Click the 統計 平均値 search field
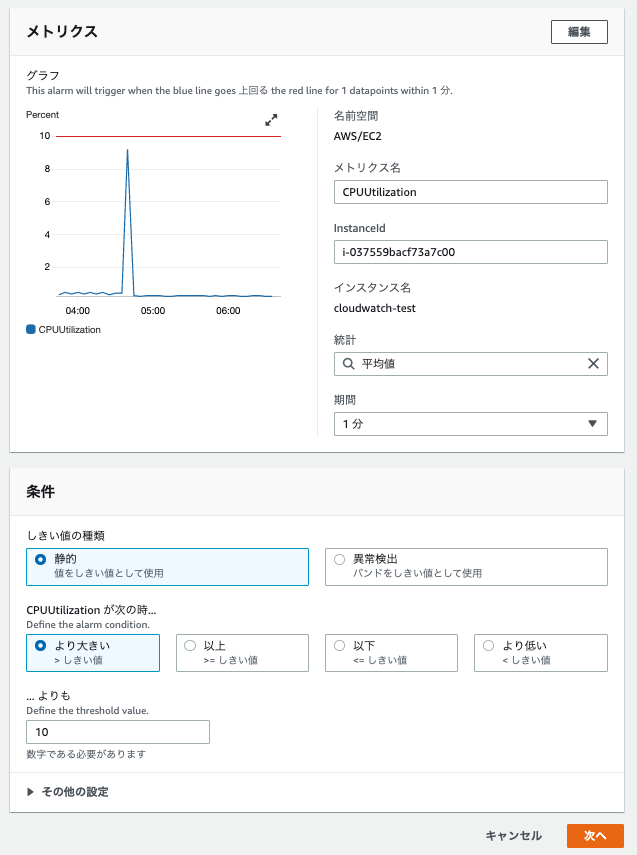The image size is (637, 855). 471,364
